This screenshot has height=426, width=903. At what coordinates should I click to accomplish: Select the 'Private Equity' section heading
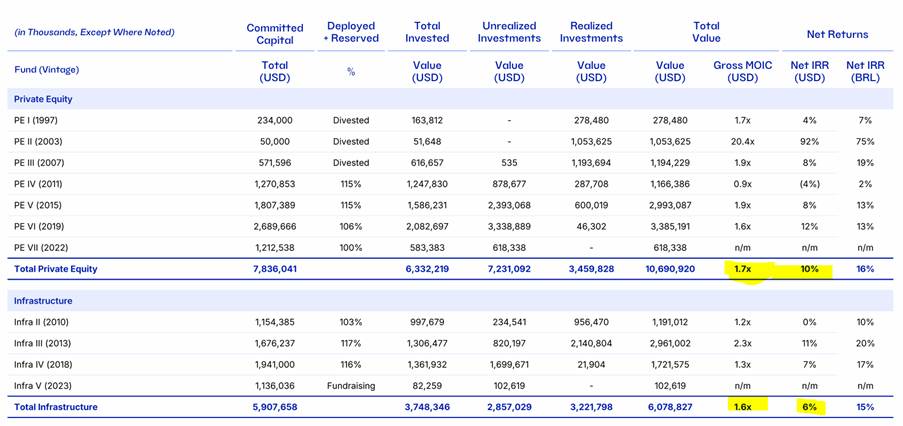pyautogui.click(x=43, y=99)
